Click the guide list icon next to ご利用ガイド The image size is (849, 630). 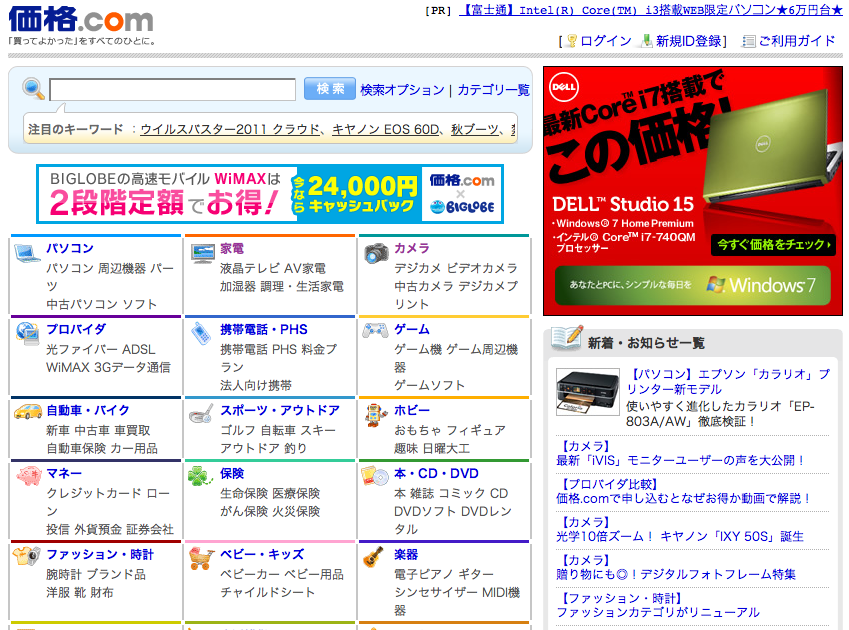748,41
